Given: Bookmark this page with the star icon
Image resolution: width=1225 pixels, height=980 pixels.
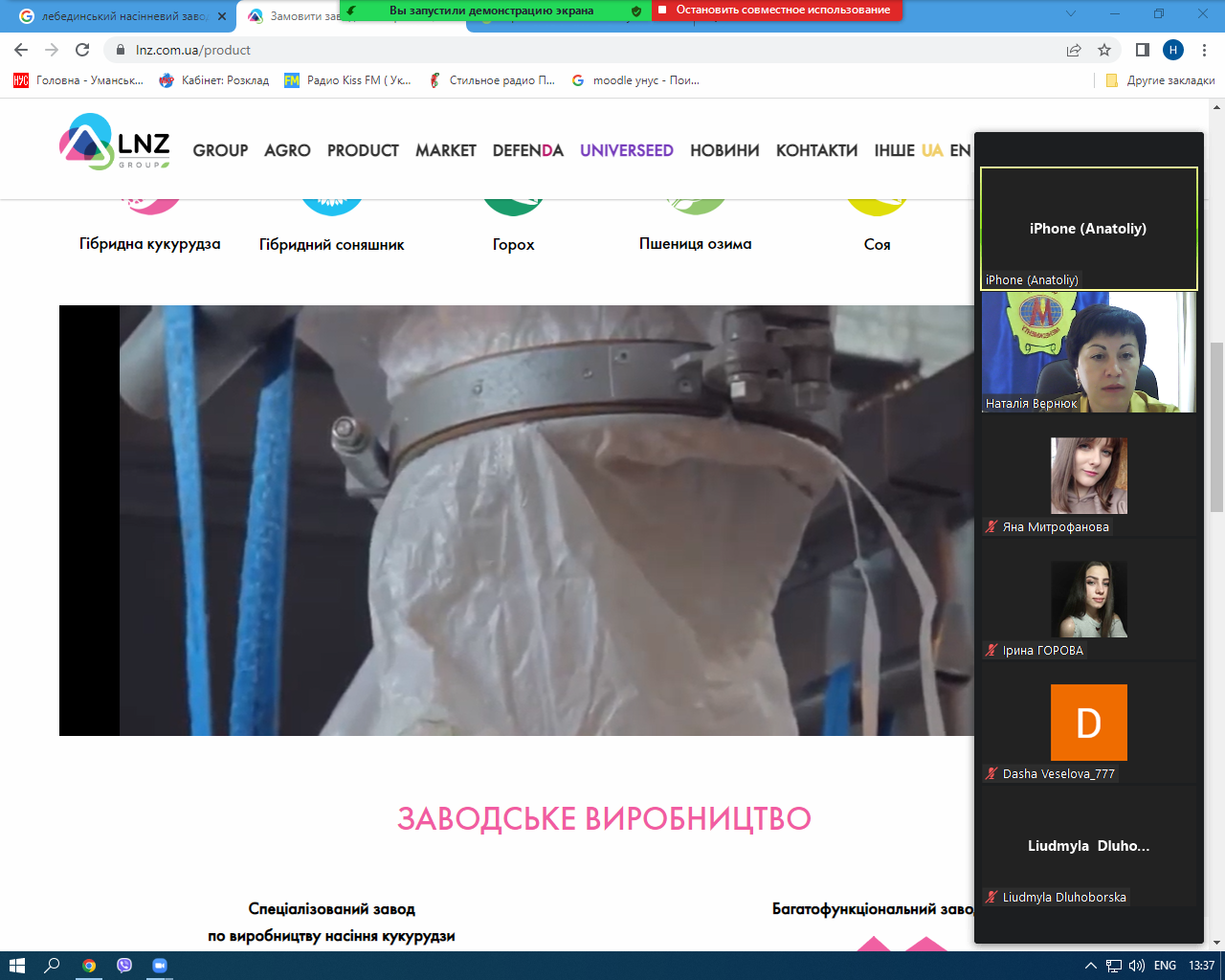Looking at the screenshot, I should click(1104, 50).
